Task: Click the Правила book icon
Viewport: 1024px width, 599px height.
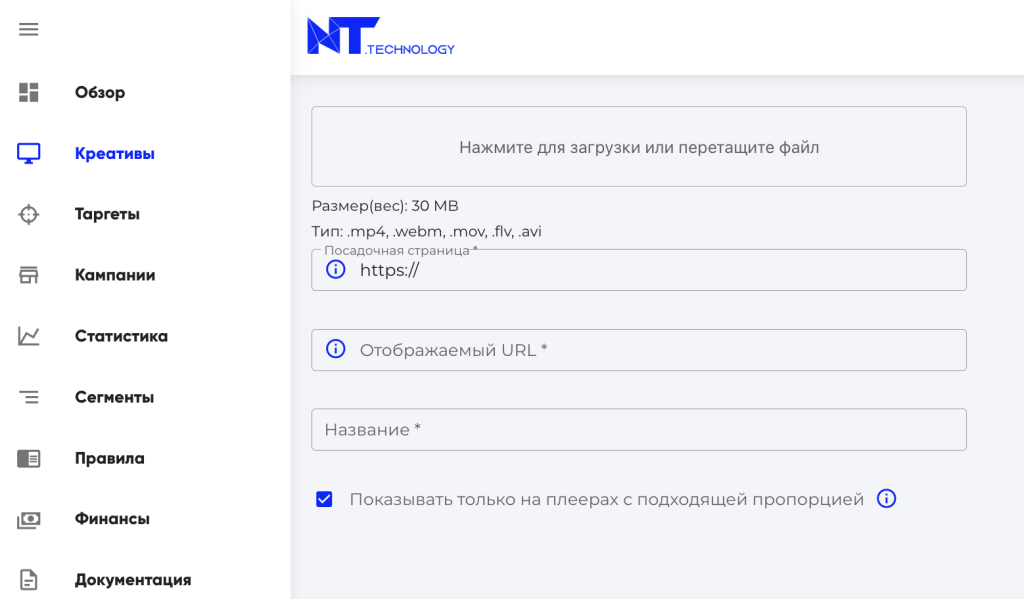Action: (29, 458)
